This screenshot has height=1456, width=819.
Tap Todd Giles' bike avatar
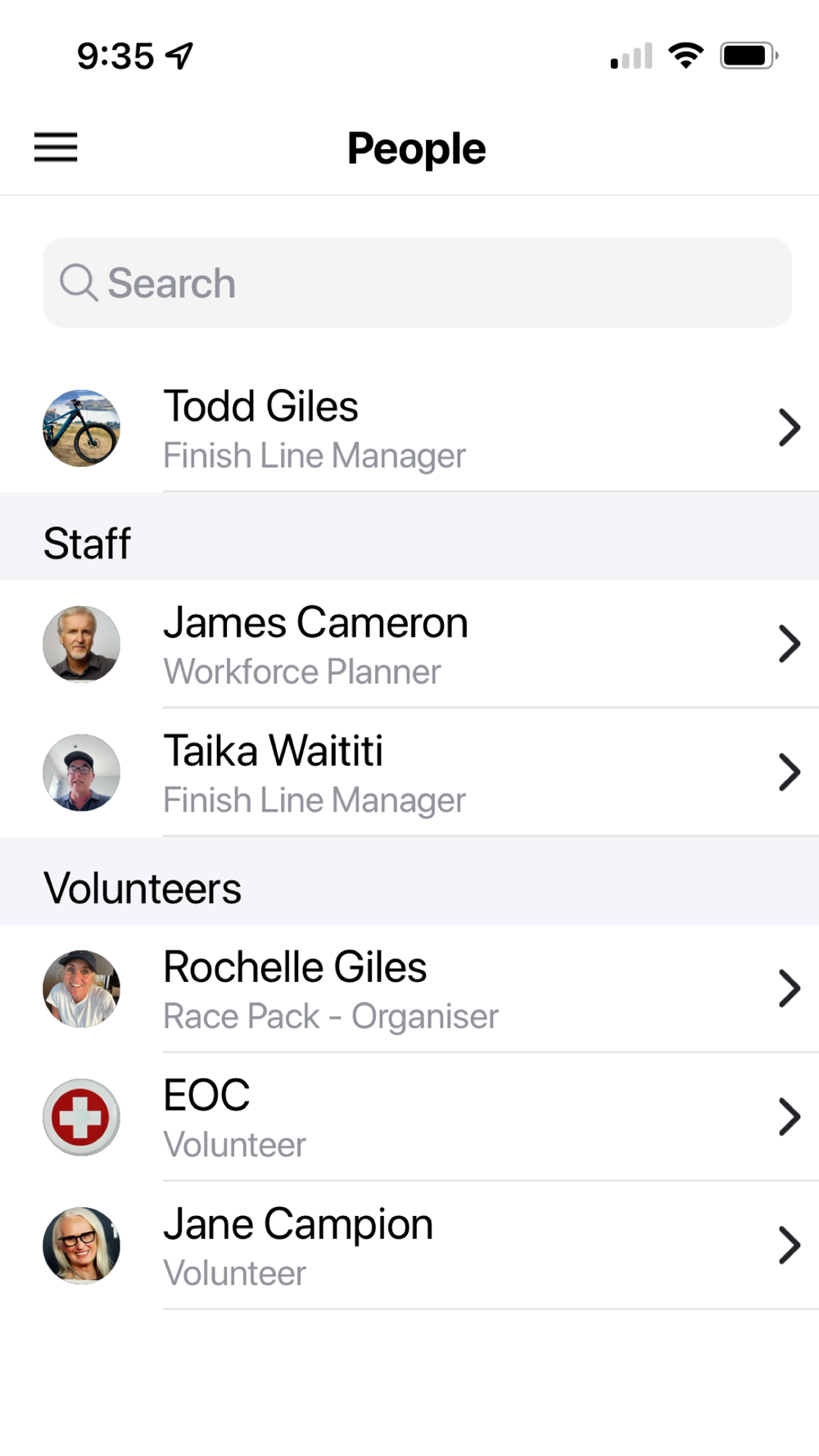(81, 428)
